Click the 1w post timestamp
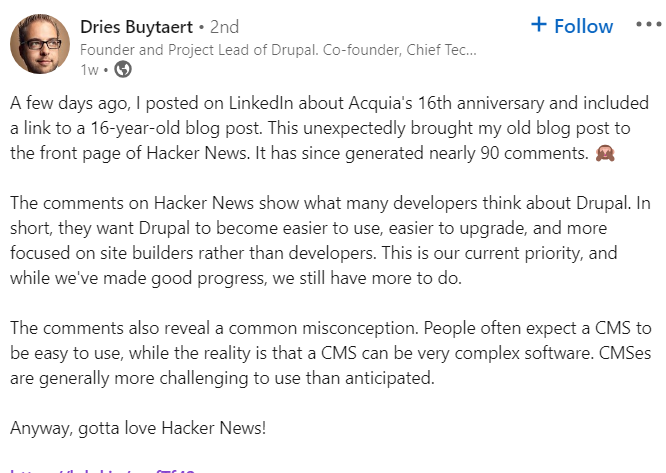The height and width of the screenshot is (473, 666). [x=89, y=70]
